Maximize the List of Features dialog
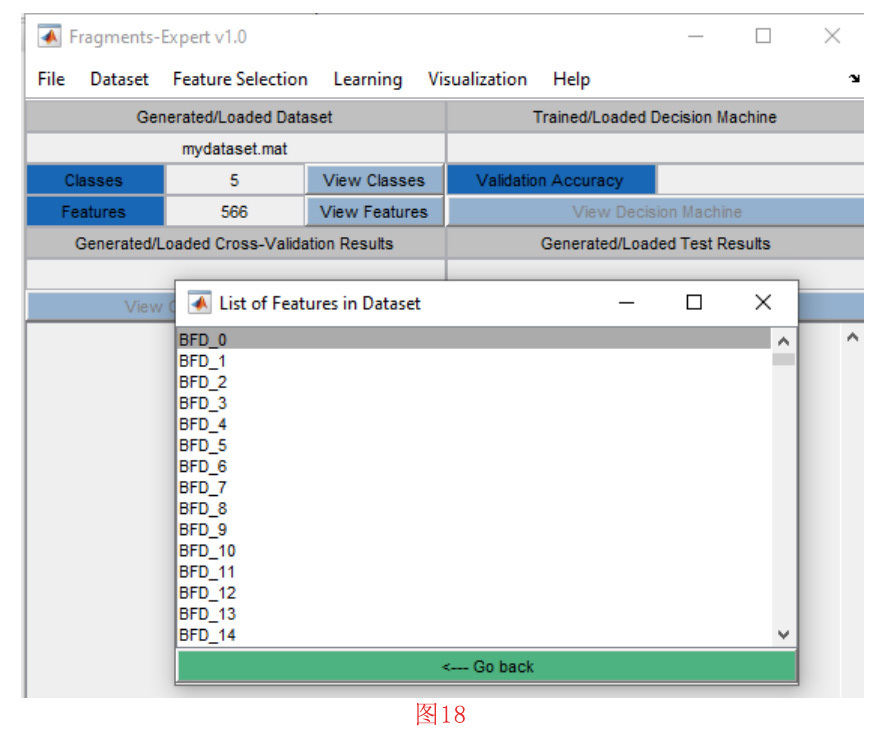Image resolution: width=883 pixels, height=738 pixels. [694, 303]
